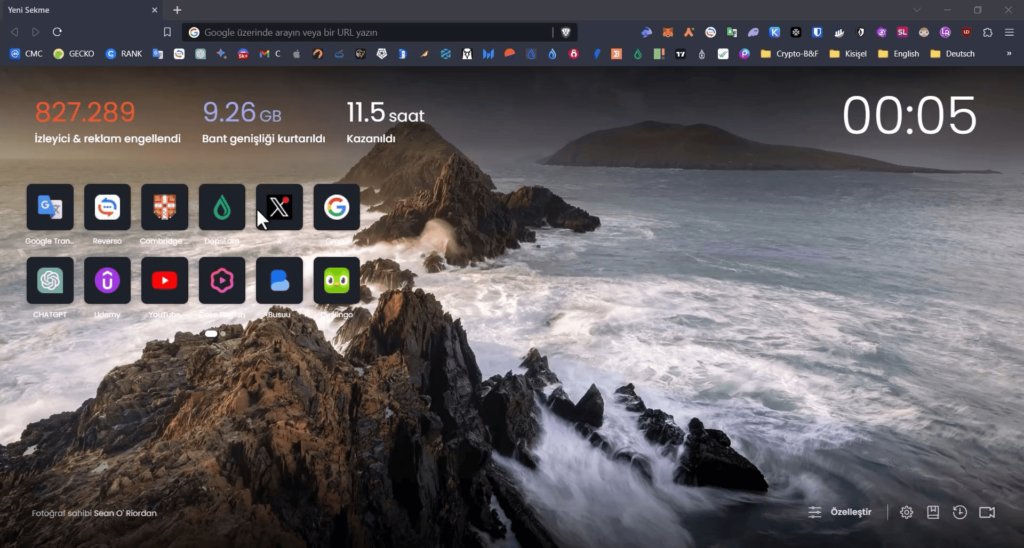Open the X shortcut tile
The height and width of the screenshot is (548, 1024).
click(280, 207)
